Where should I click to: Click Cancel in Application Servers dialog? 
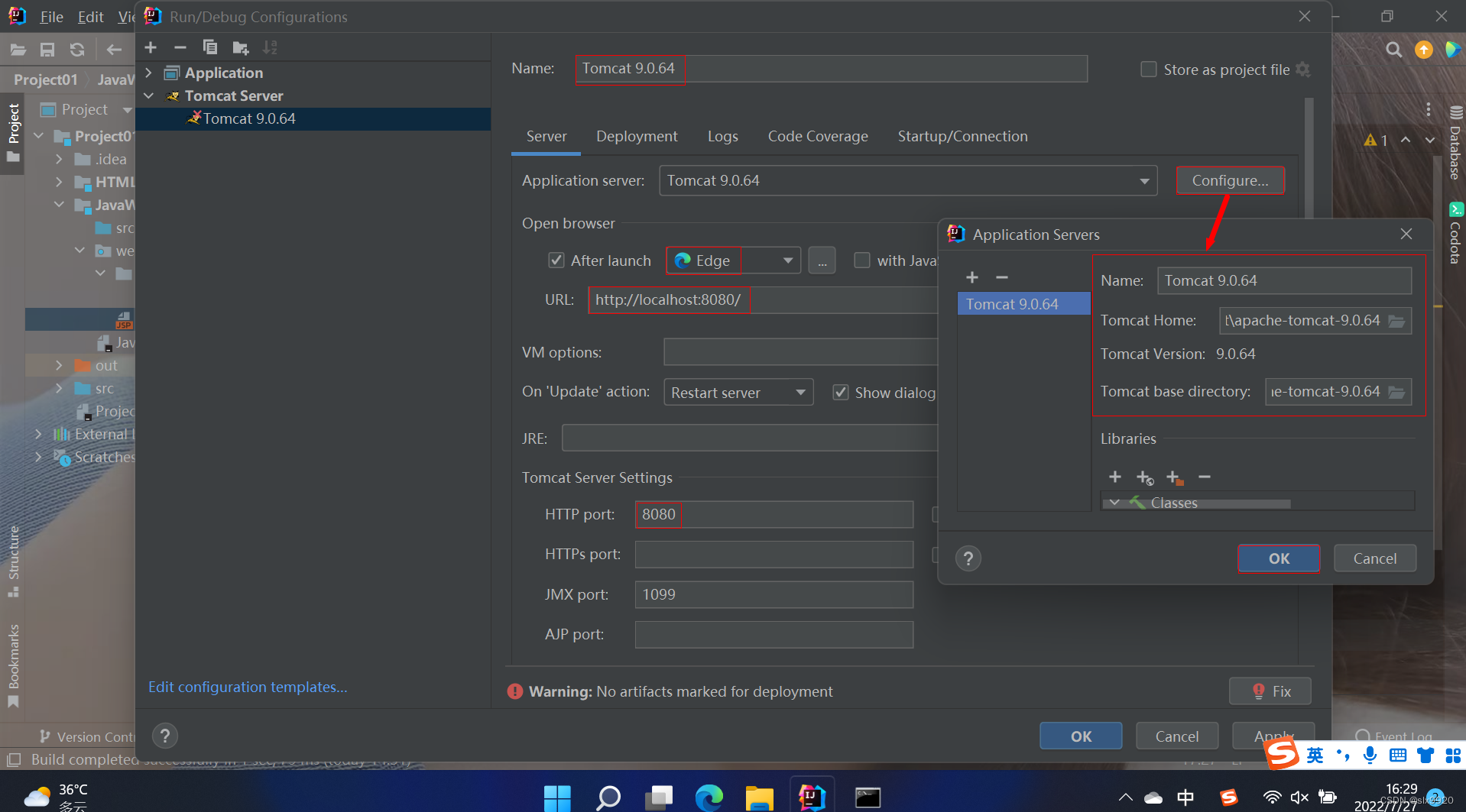point(1374,558)
